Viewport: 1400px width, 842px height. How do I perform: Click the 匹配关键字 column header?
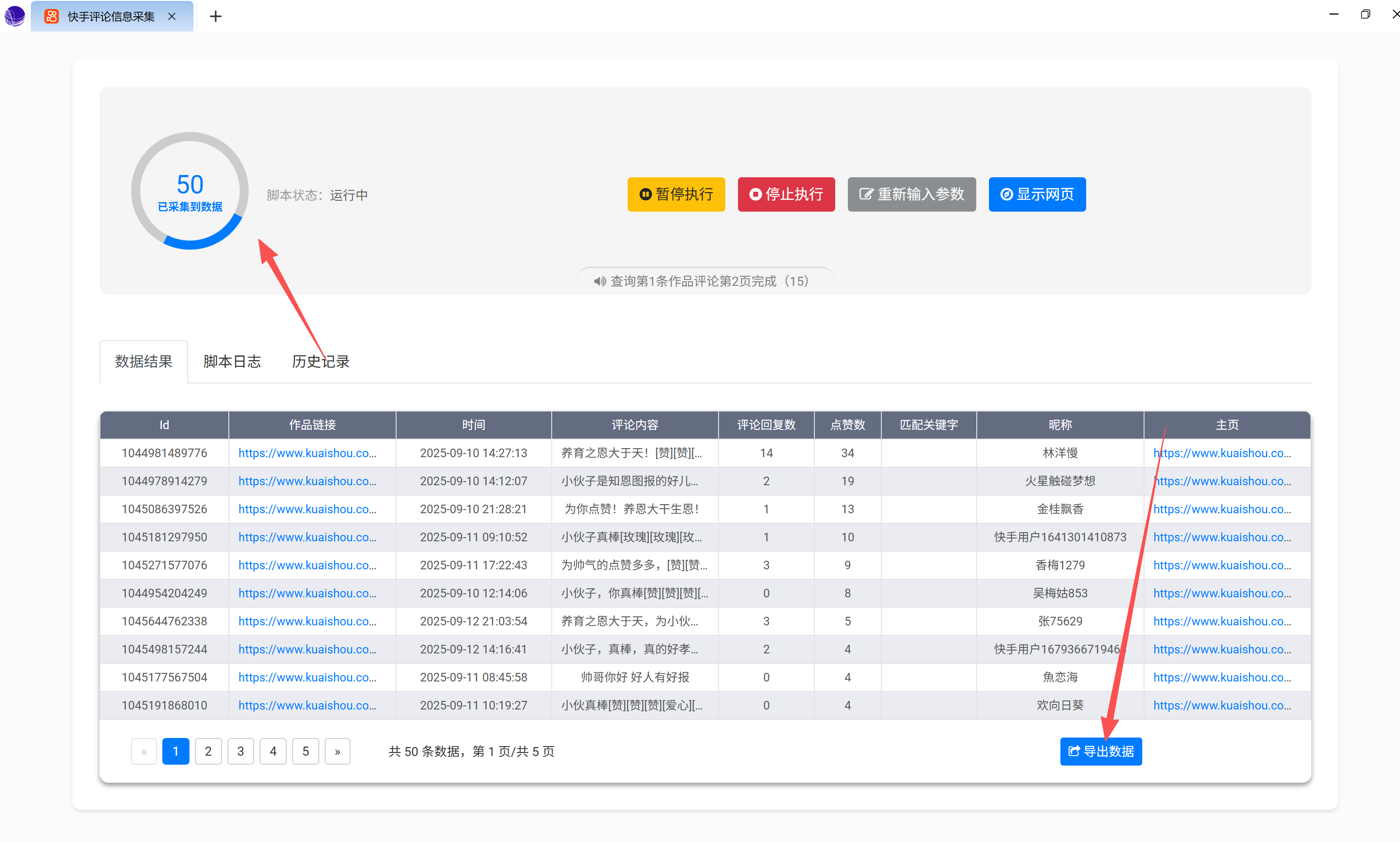(x=929, y=425)
